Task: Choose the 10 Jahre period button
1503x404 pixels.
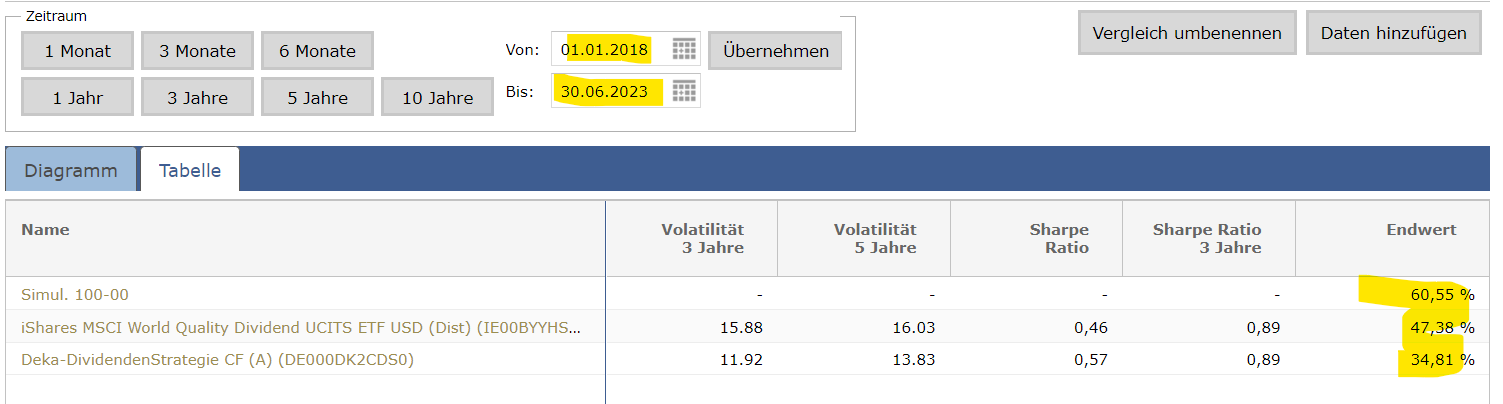Action: [437, 98]
